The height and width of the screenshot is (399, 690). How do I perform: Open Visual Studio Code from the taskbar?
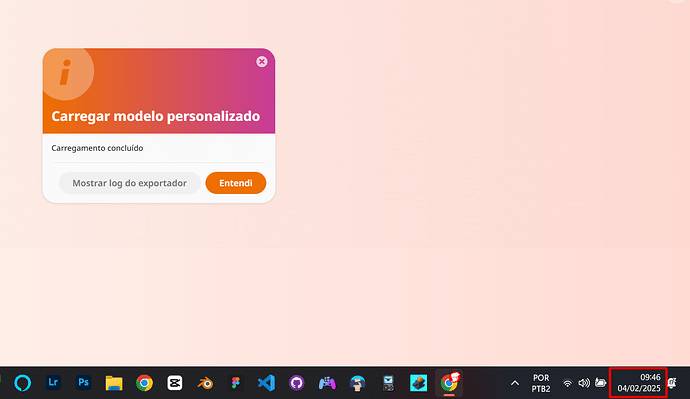266,383
